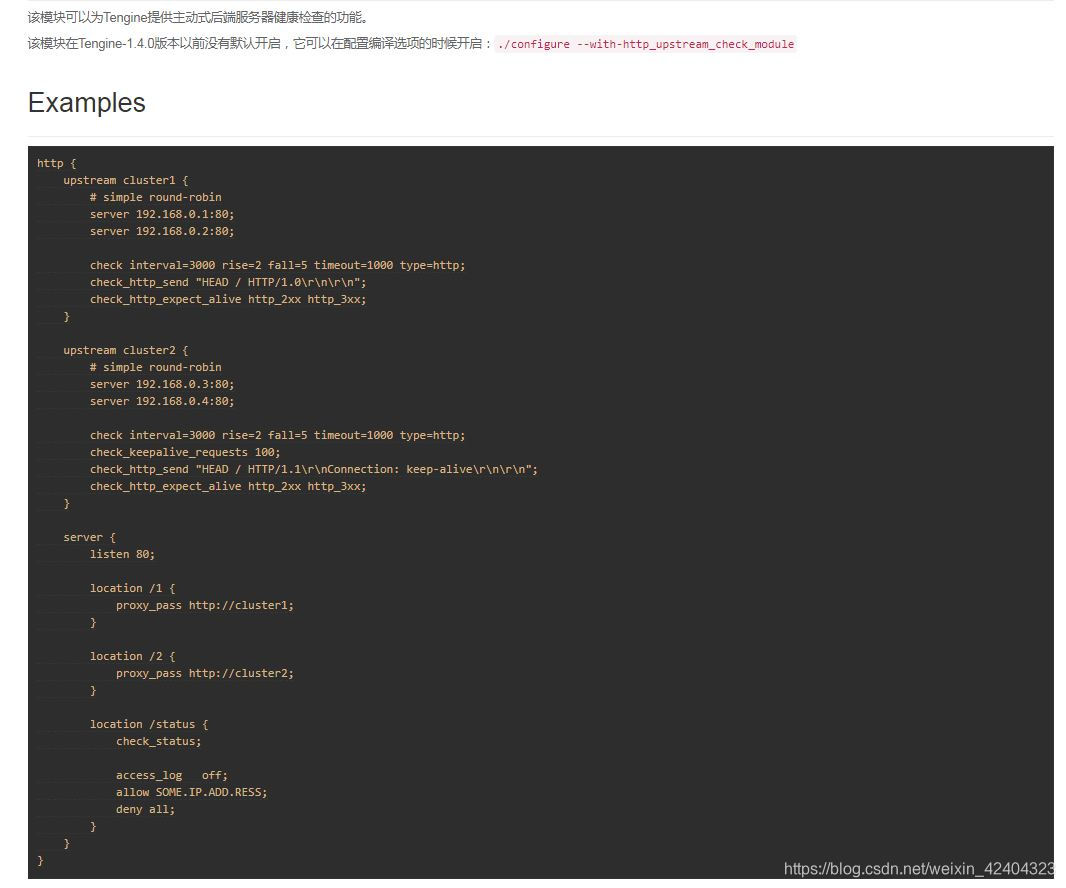
Task: Click the 'location /1 {' line
Action: point(133,588)
